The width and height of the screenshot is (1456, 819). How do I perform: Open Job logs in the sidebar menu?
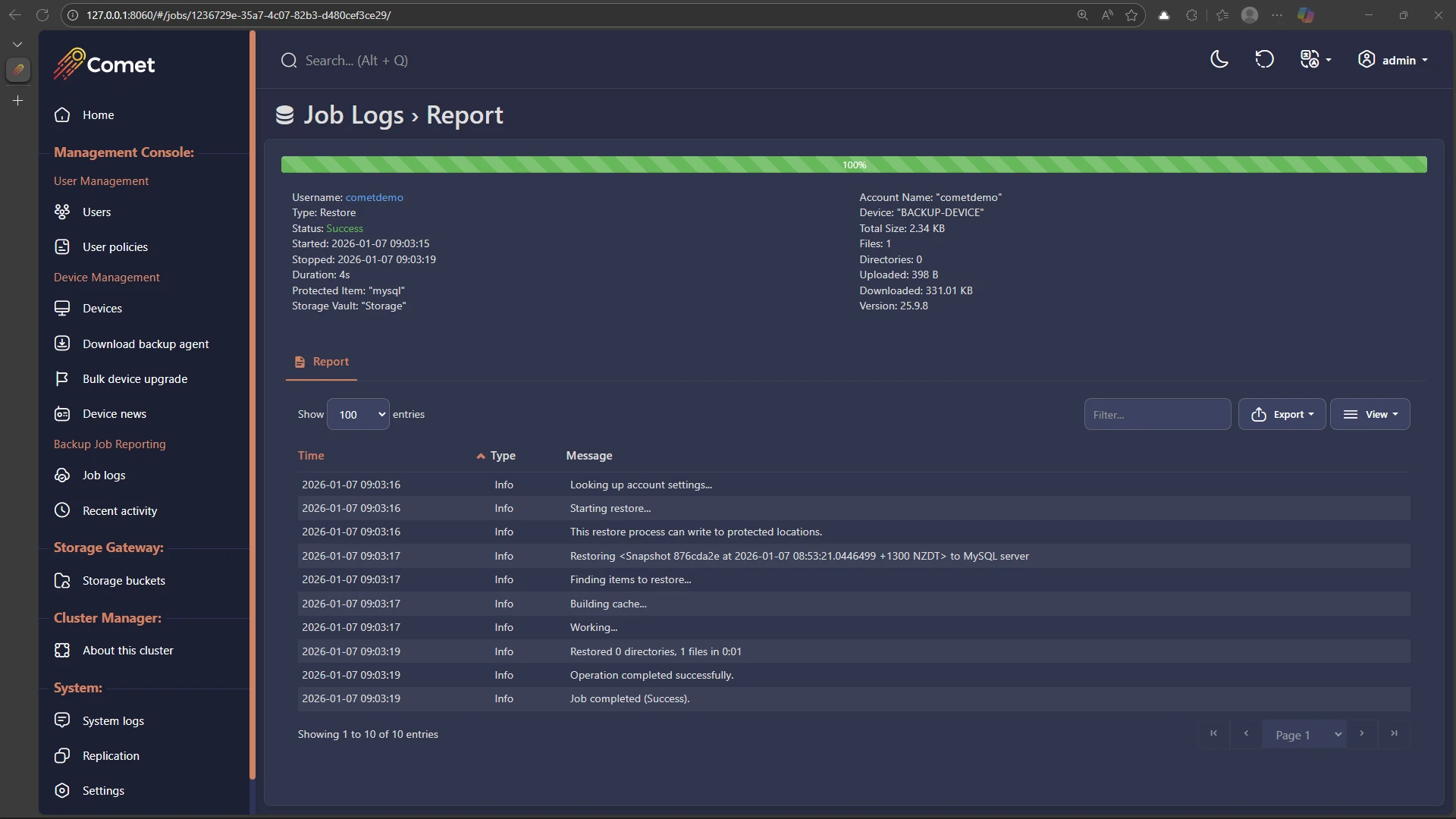coord(104,475)
